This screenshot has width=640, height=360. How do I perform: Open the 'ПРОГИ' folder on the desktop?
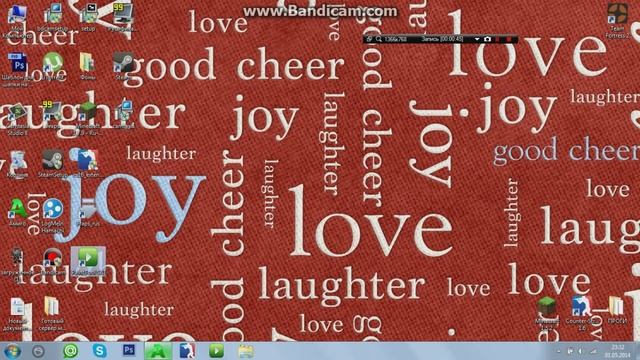click(x=617, y=310)
